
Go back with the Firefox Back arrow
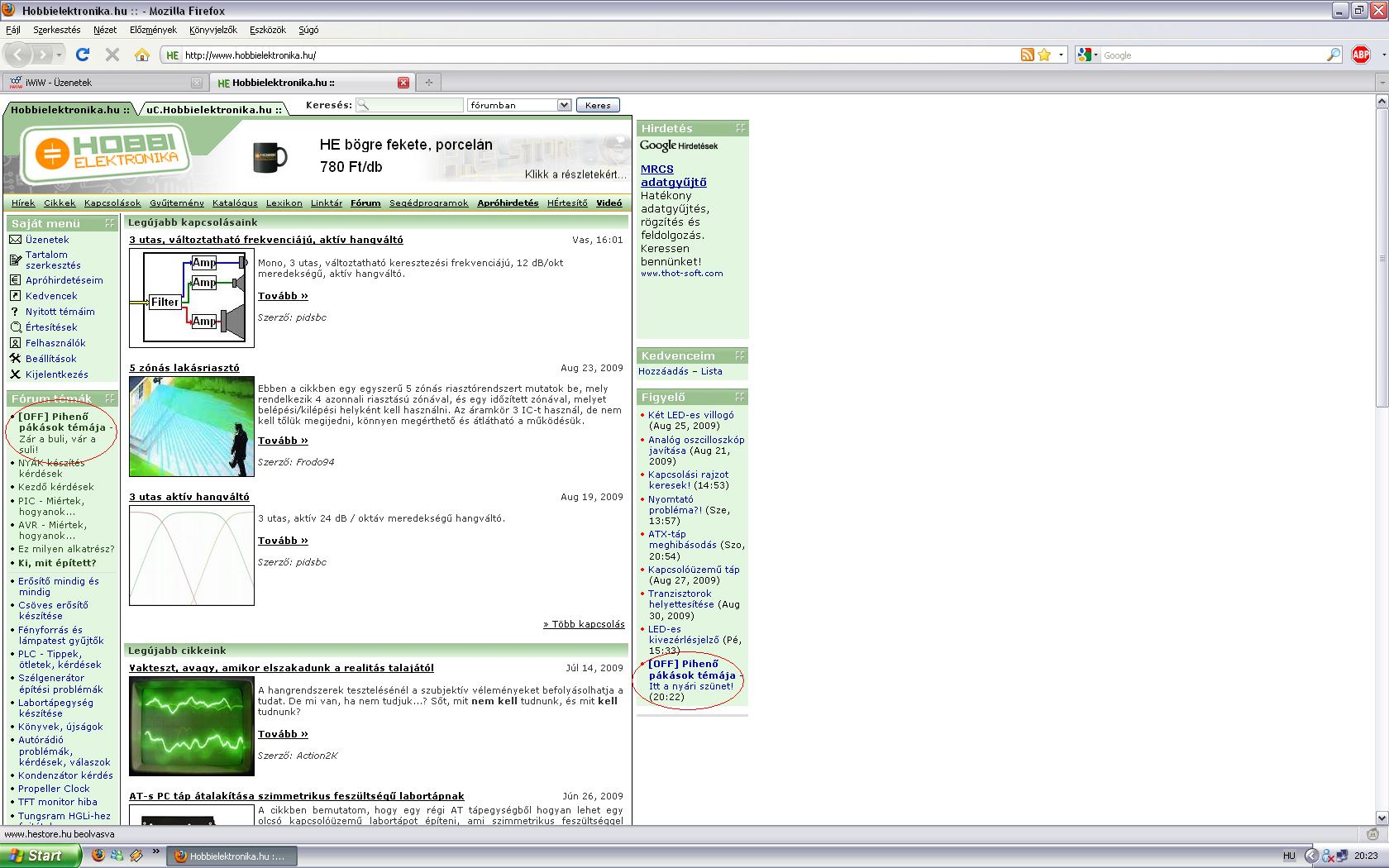click(x=18, y=55)
